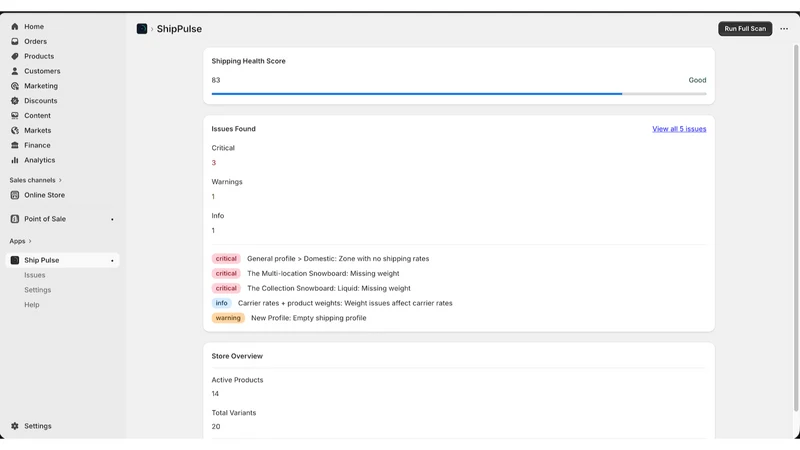Select 'The Collection Snowboard: Liquid: Missing weight' issue
Viewport: 800px width, 450px height.
[329, 288]
